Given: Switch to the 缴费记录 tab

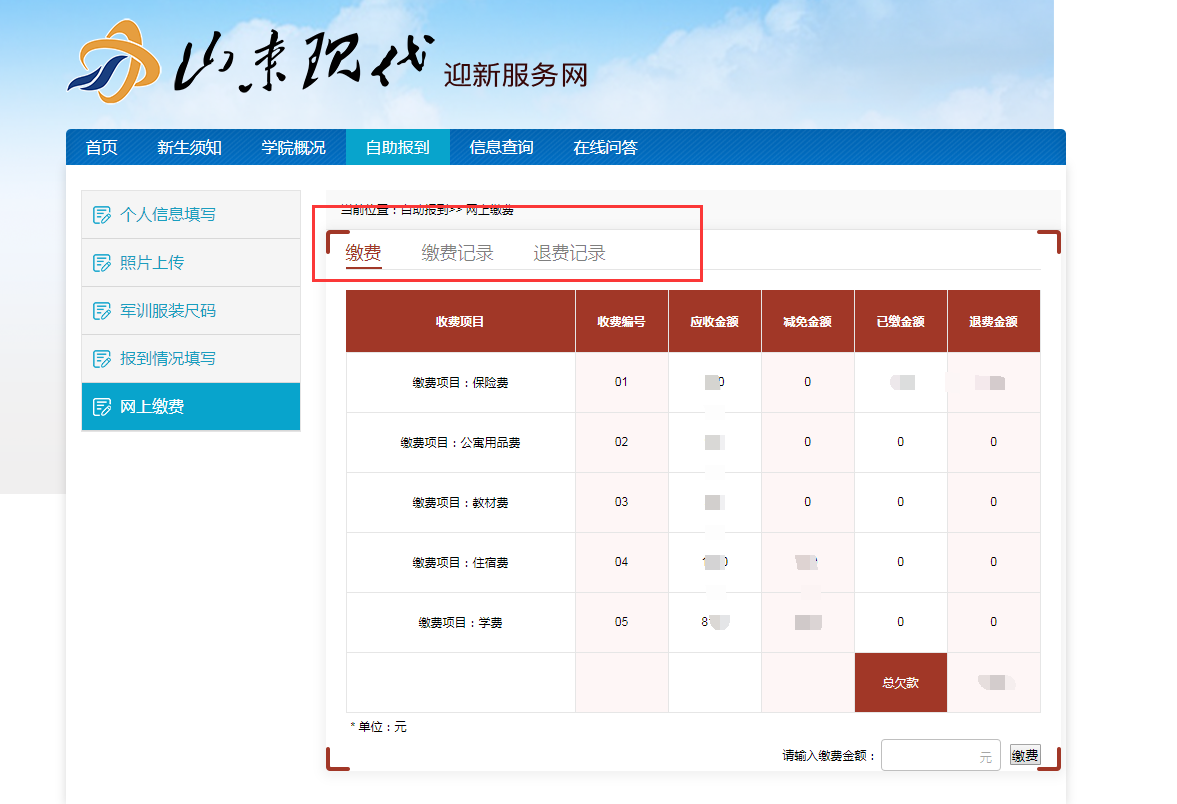Looking at the screenshot, I should [x=457, y=253].
